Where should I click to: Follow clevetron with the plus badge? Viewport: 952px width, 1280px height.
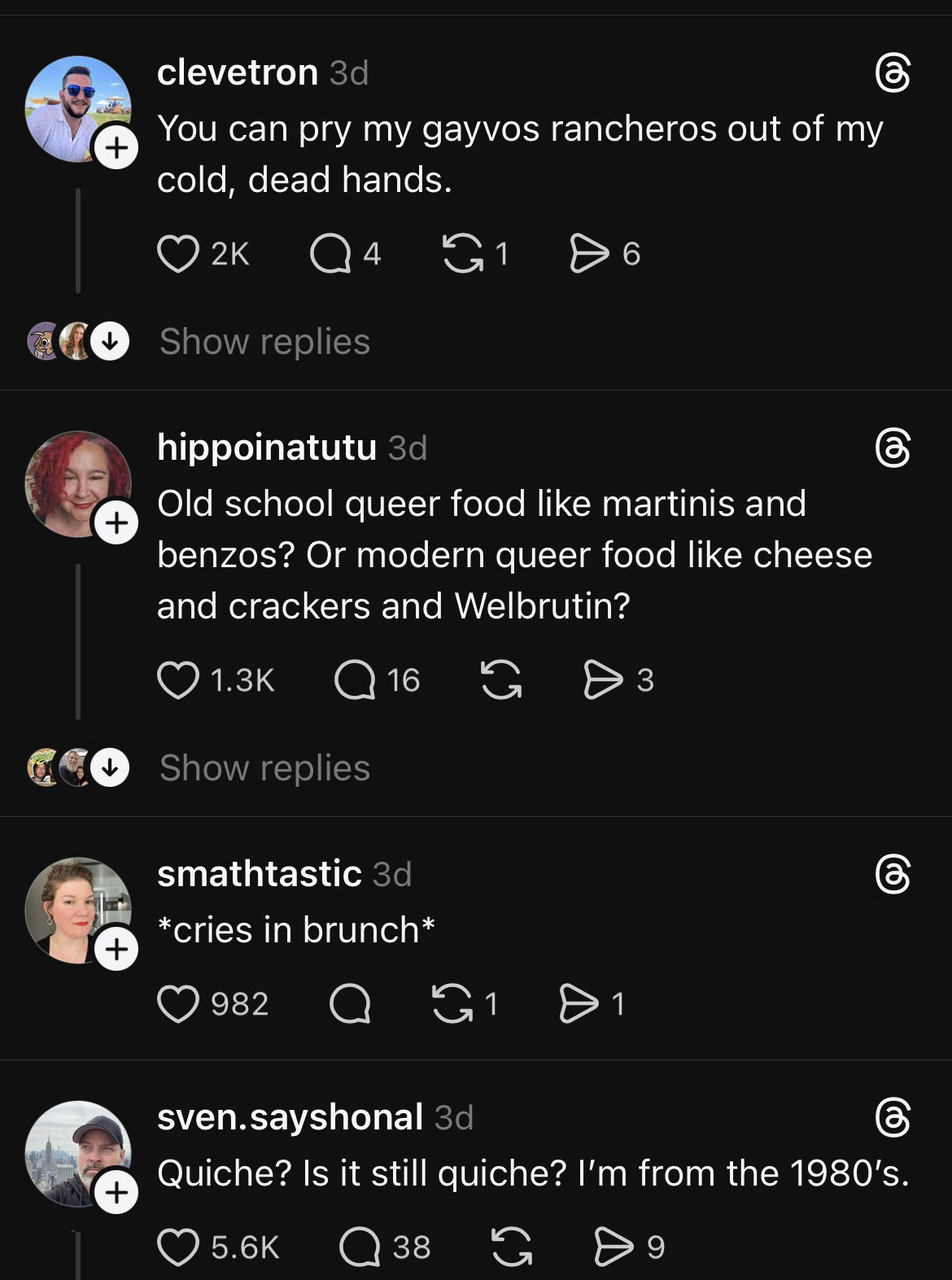(116, 148)
